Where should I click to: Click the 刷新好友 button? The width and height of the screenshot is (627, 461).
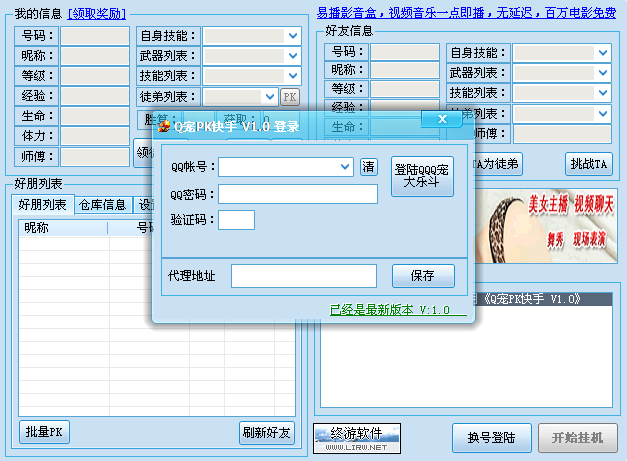point(267,433)
